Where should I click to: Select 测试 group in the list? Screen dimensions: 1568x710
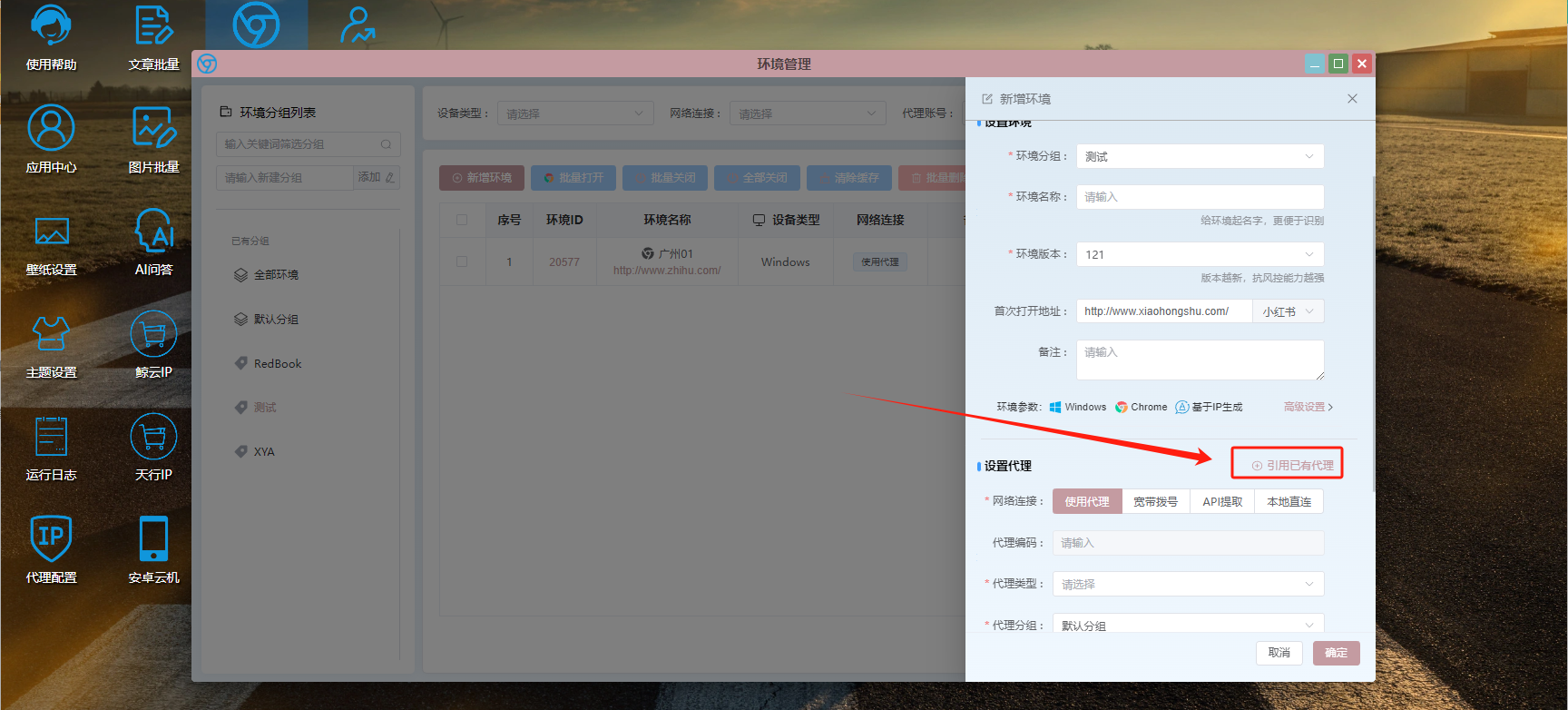[264, 408]
